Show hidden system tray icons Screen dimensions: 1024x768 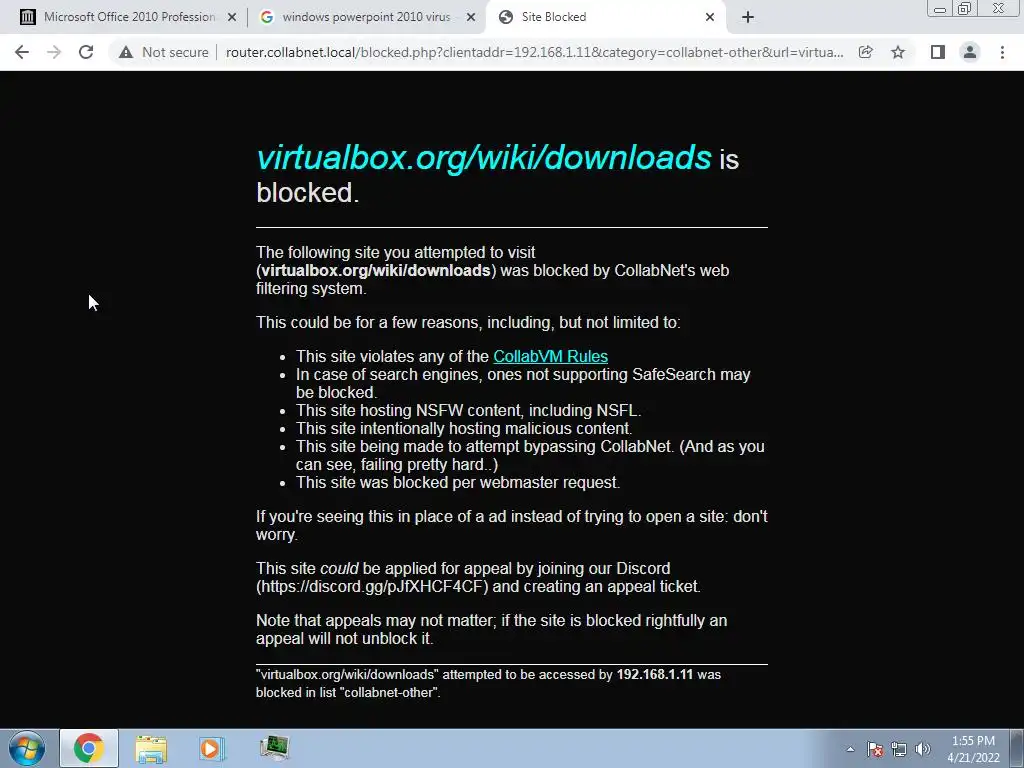(850, 750)
